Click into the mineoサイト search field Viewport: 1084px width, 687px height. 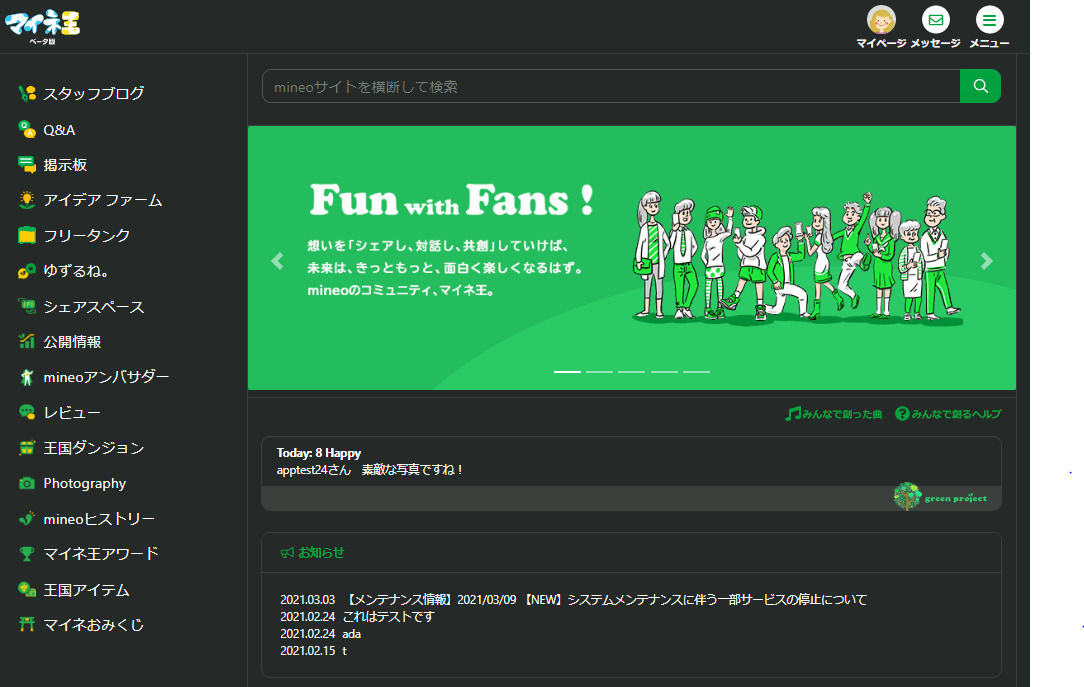(x=611, y=86)
